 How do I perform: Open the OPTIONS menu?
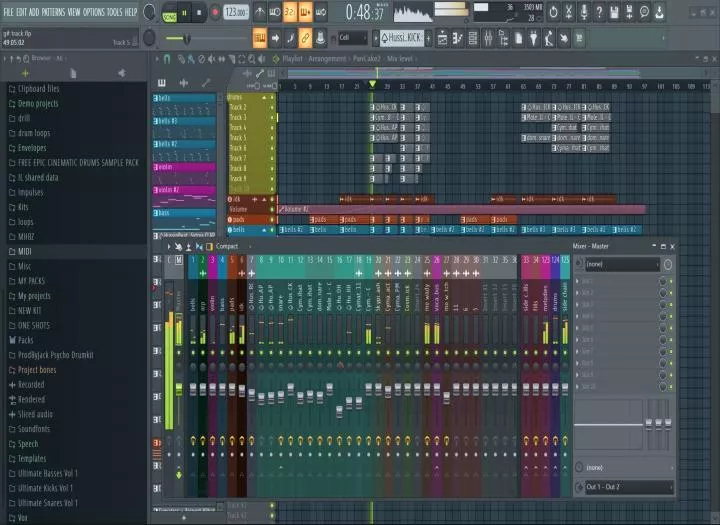[94, 12]
